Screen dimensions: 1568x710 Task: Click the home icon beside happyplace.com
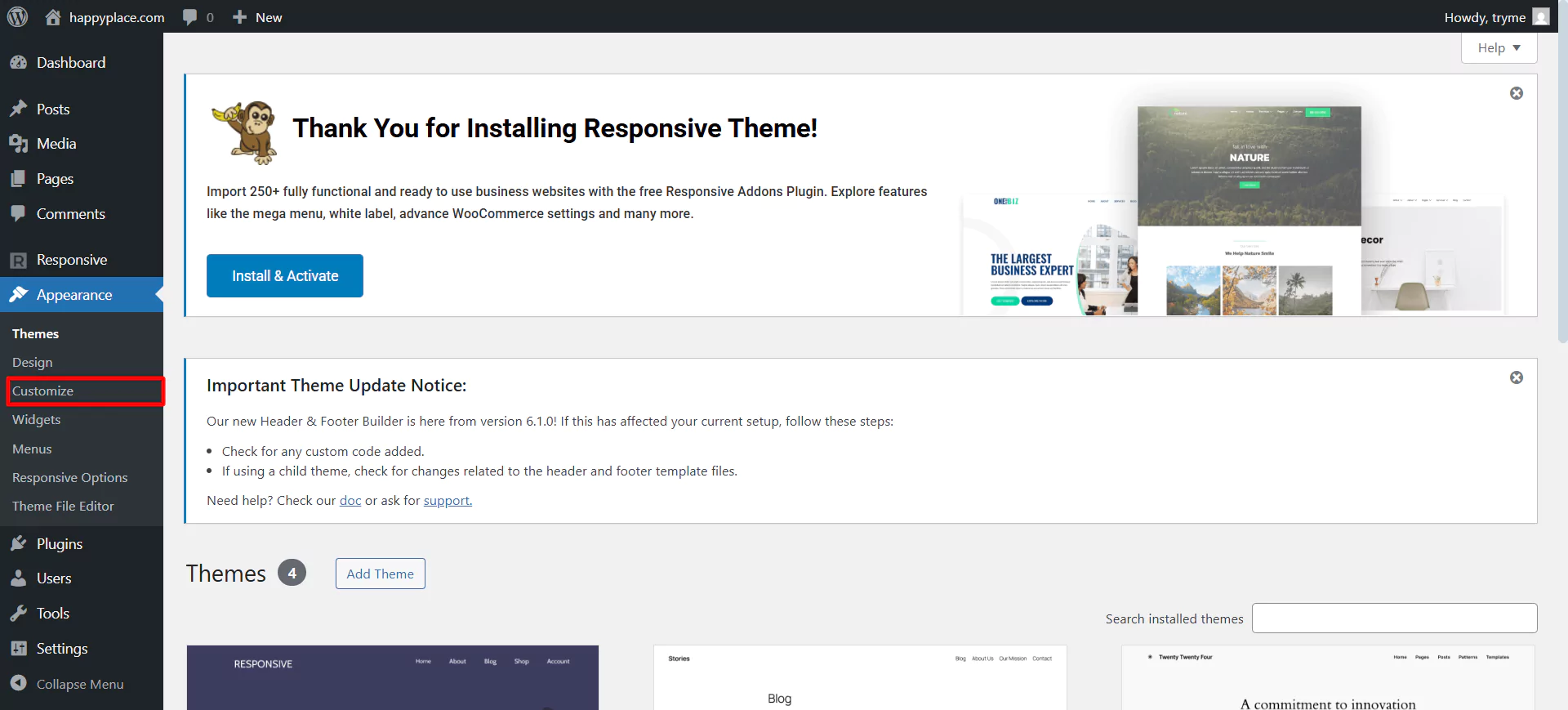[x=53, y=17]
